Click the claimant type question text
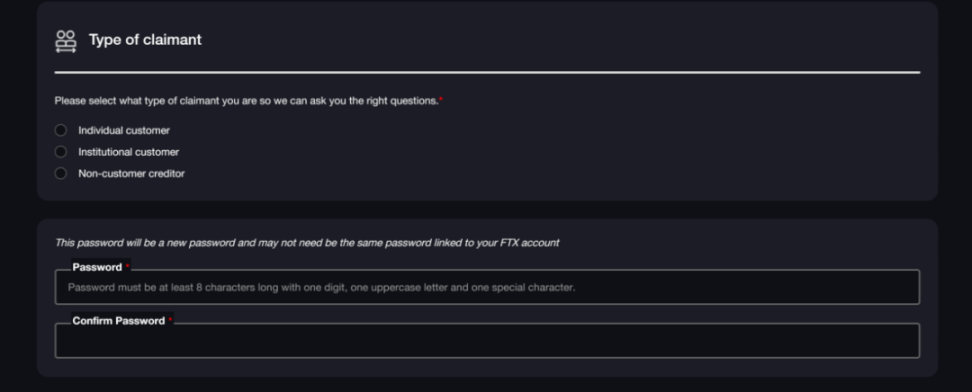Image resolution: width=972 pixels, height=392 pixels. [x=246, y=101]
